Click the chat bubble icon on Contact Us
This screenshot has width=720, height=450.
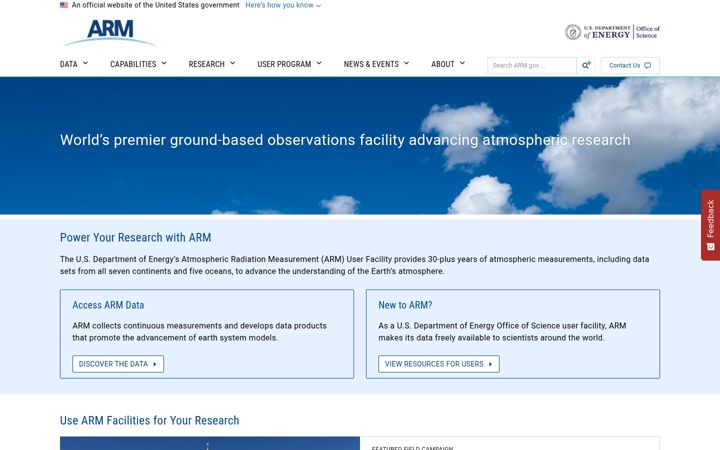coord(647,65)
